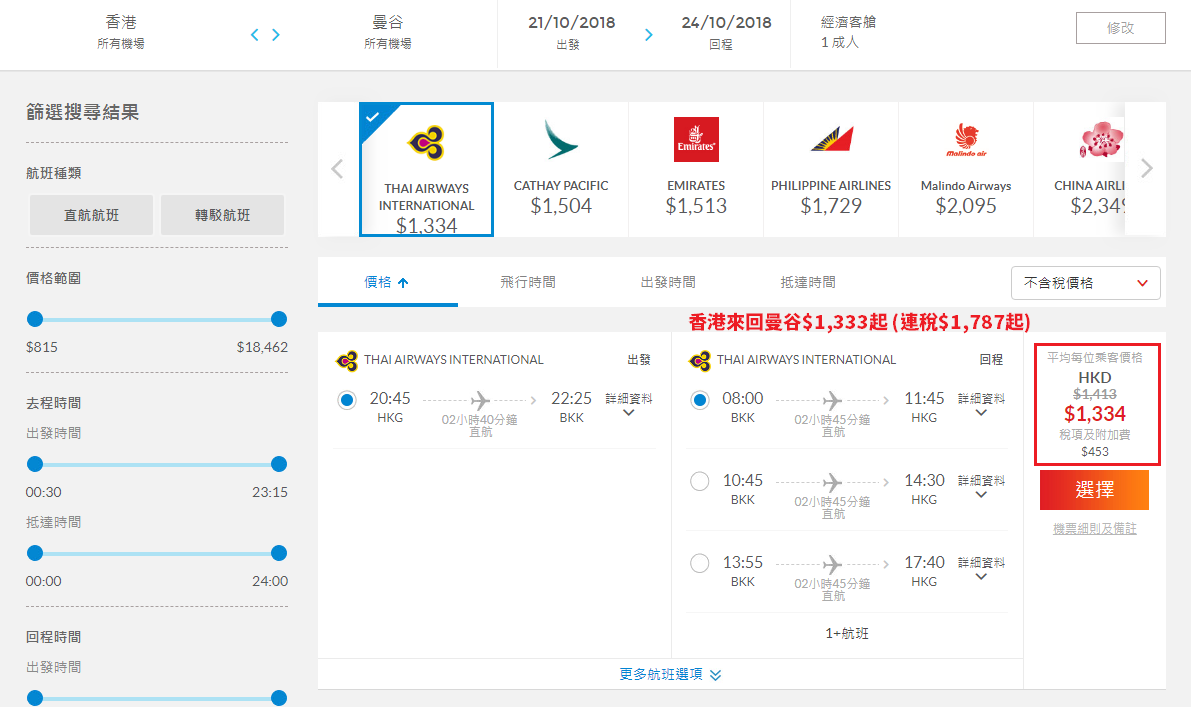Click the Emirates logo
1191x707 pixels.
pyautogui.click(x=696, y=140)
